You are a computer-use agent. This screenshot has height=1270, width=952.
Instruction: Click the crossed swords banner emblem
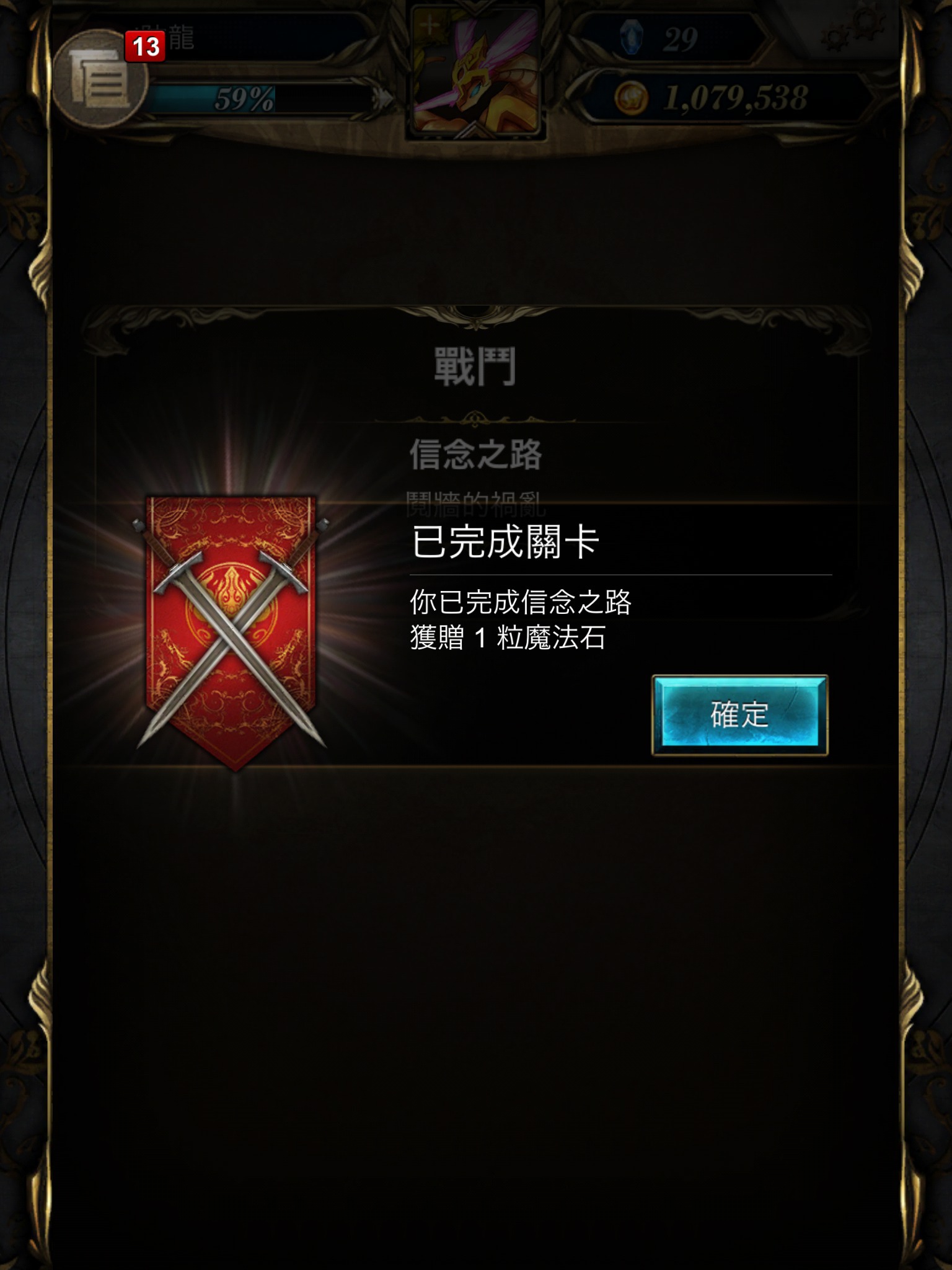(x=231, y=631)
